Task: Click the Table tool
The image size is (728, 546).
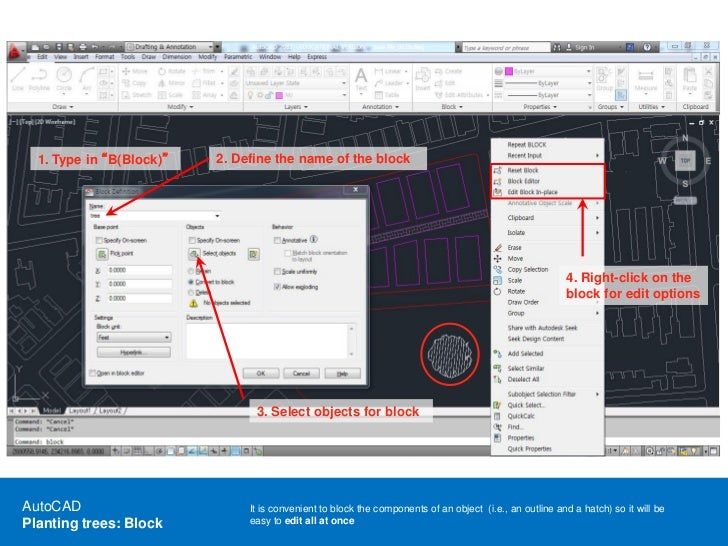Action: [x=387, y=95]
